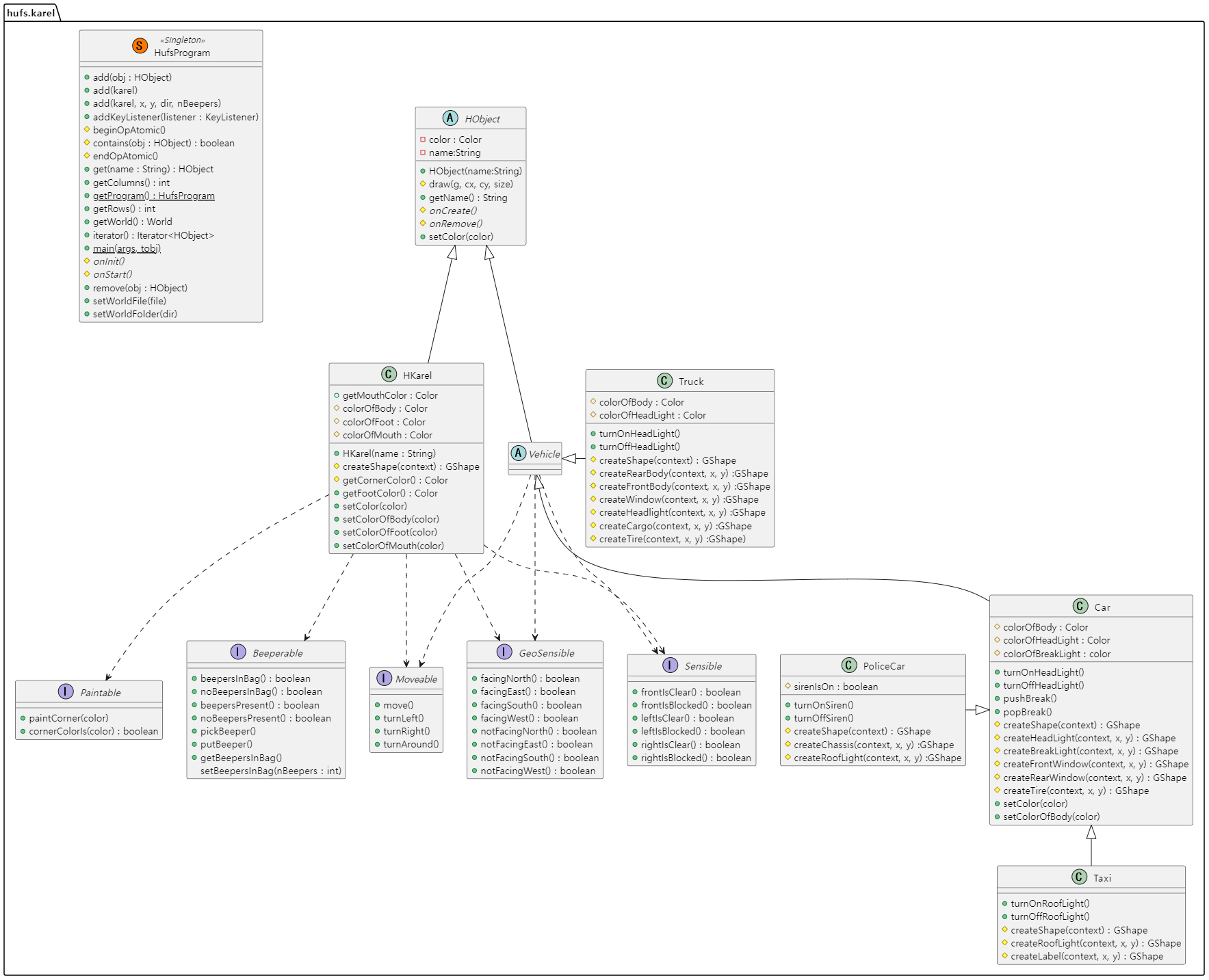1209x980 pixels.
Task: Select colorOfBreakLight : color field
Action: (1056, 654)
